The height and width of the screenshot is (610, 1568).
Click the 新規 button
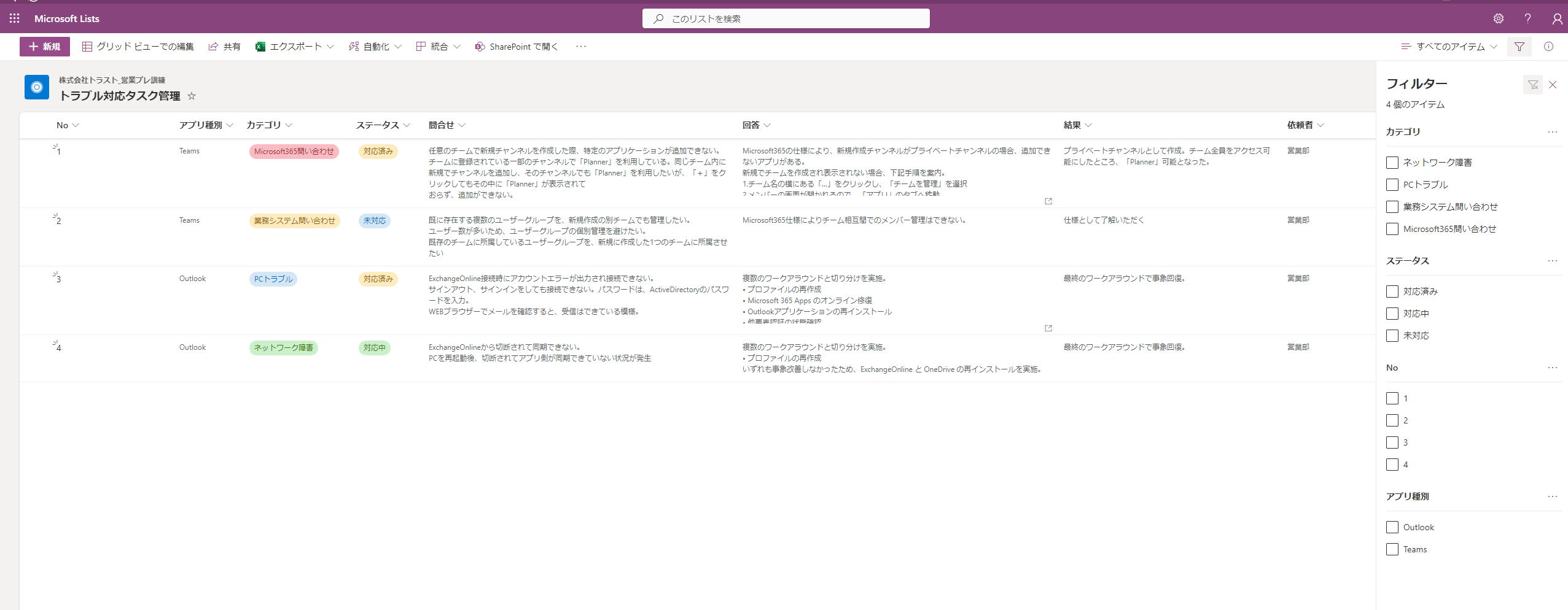[x=45, y=47]
